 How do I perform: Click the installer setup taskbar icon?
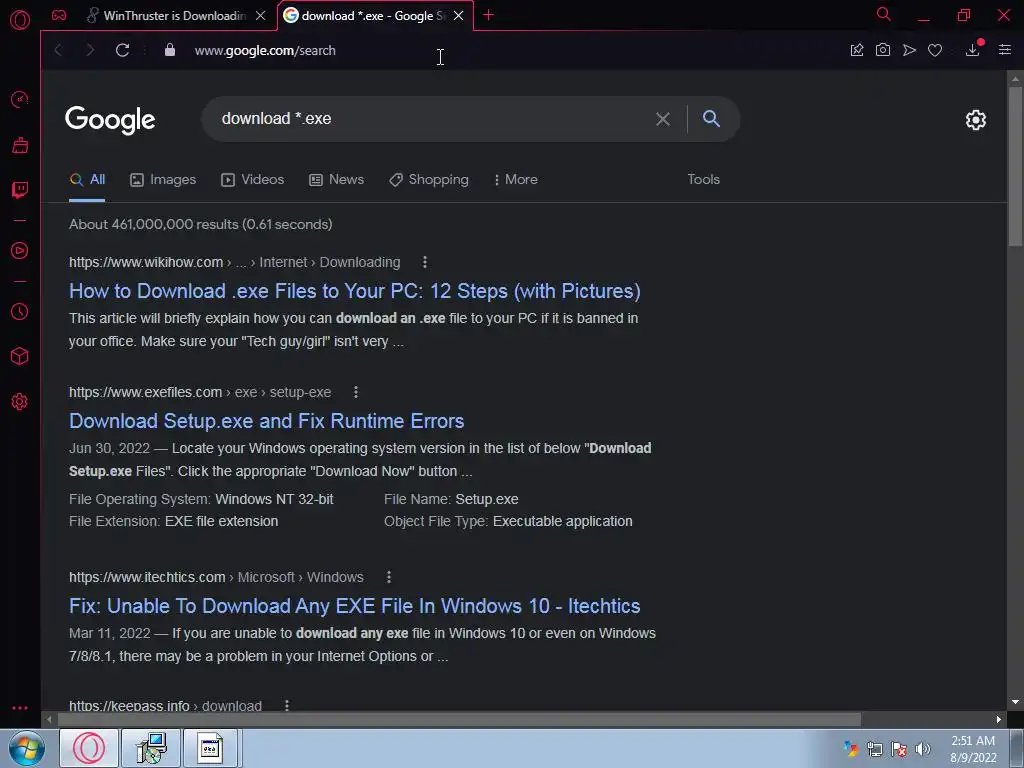[151, 748]
